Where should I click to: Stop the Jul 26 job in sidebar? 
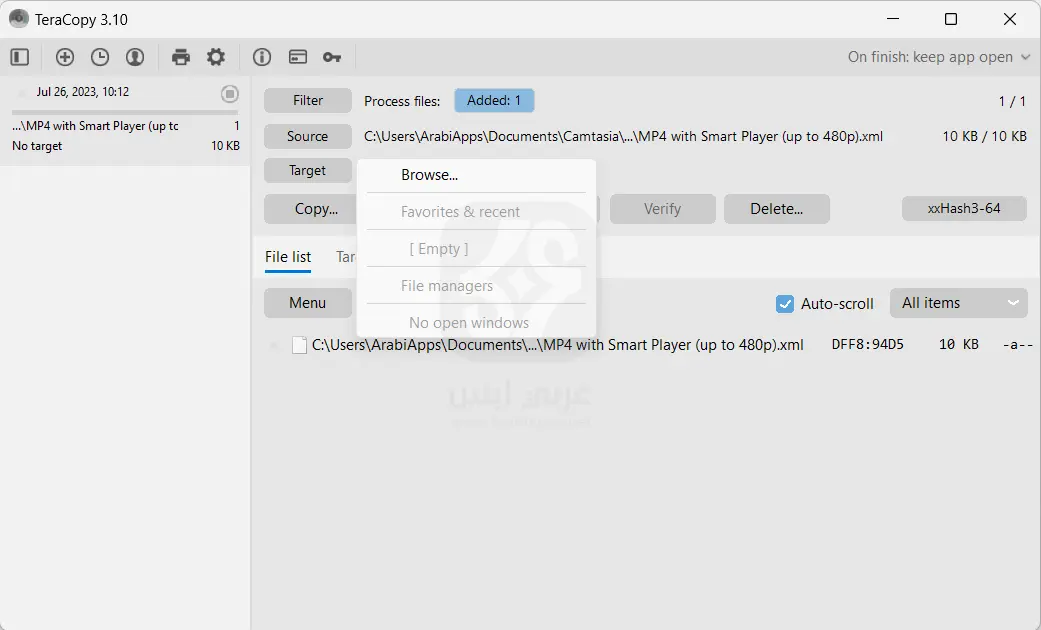(230, 94)
